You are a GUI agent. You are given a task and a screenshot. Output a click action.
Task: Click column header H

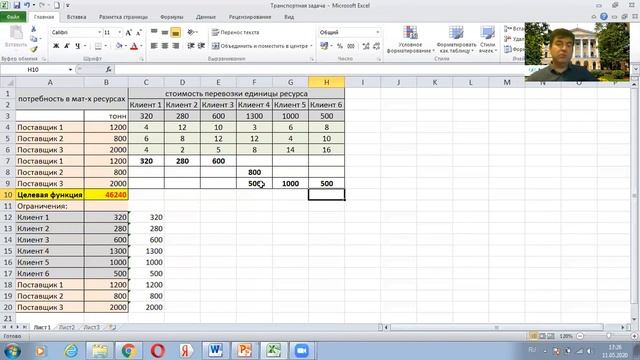click(x=327, y=82)
